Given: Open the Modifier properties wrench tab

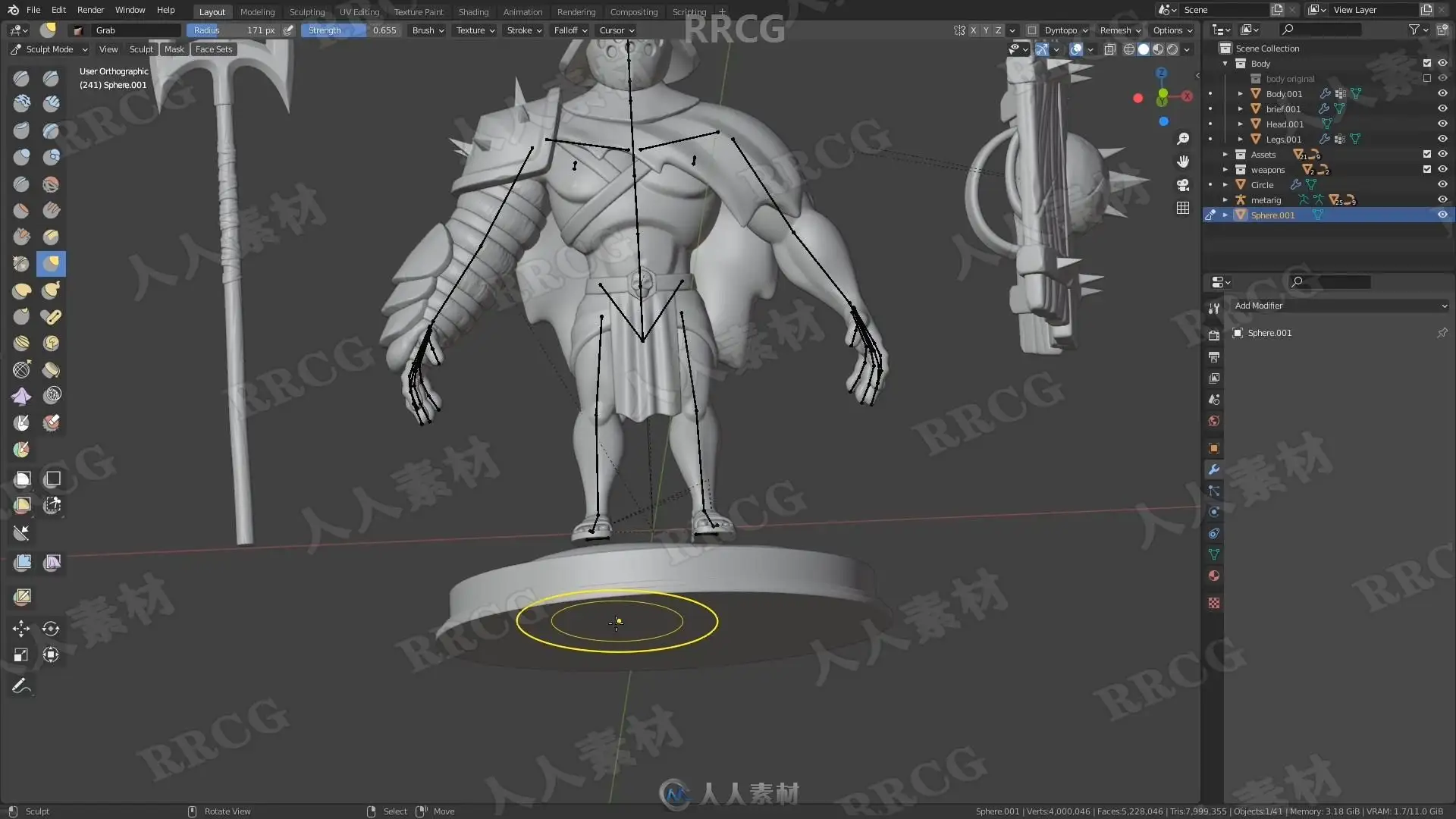Looking at the screenshot, I should pyautogui.click(x=1214, y=469).
